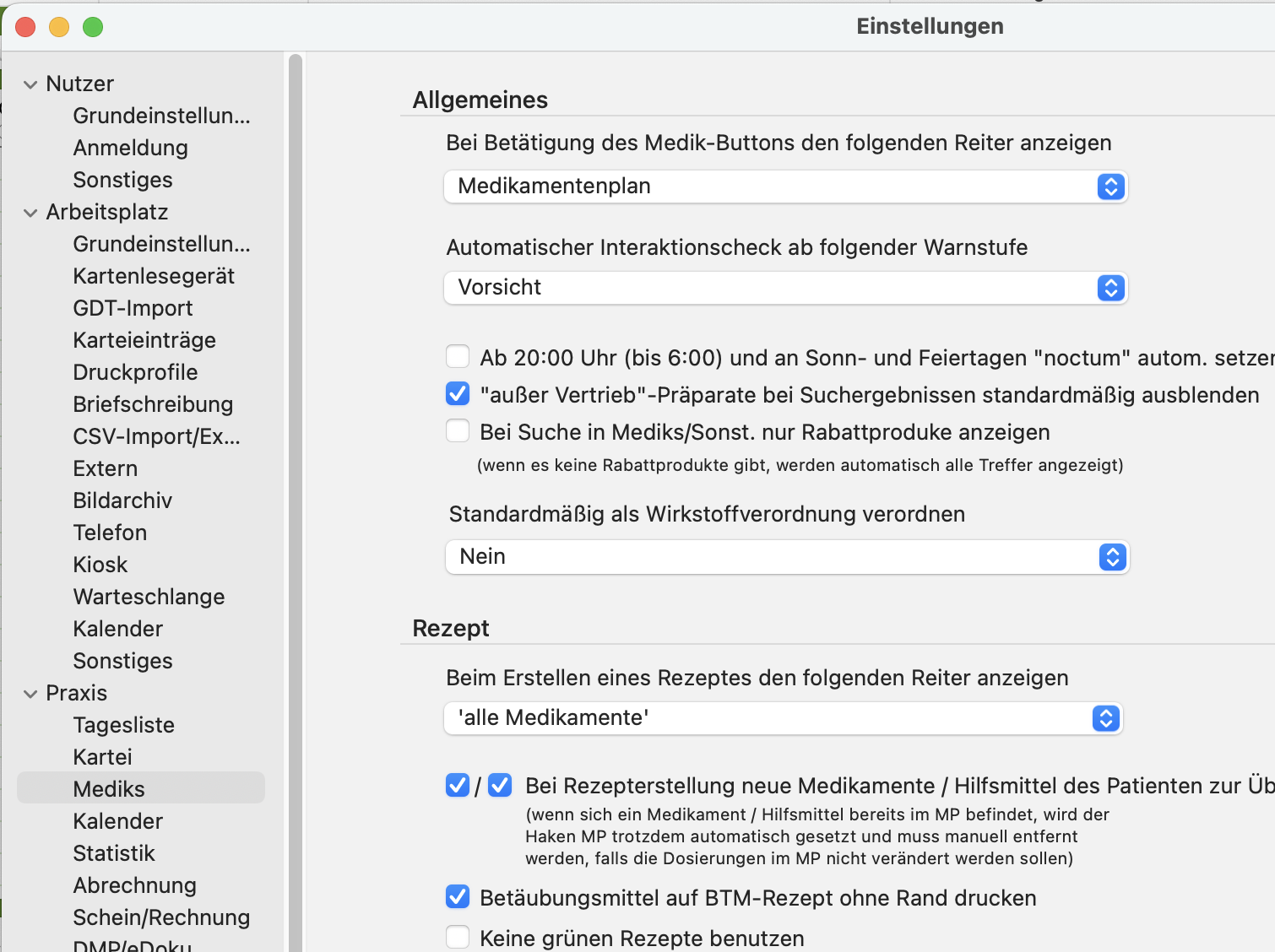This screenshot has height=952, width=1275.
Task: Select Kiosk in sidebar
Action: tap(100, 565)
